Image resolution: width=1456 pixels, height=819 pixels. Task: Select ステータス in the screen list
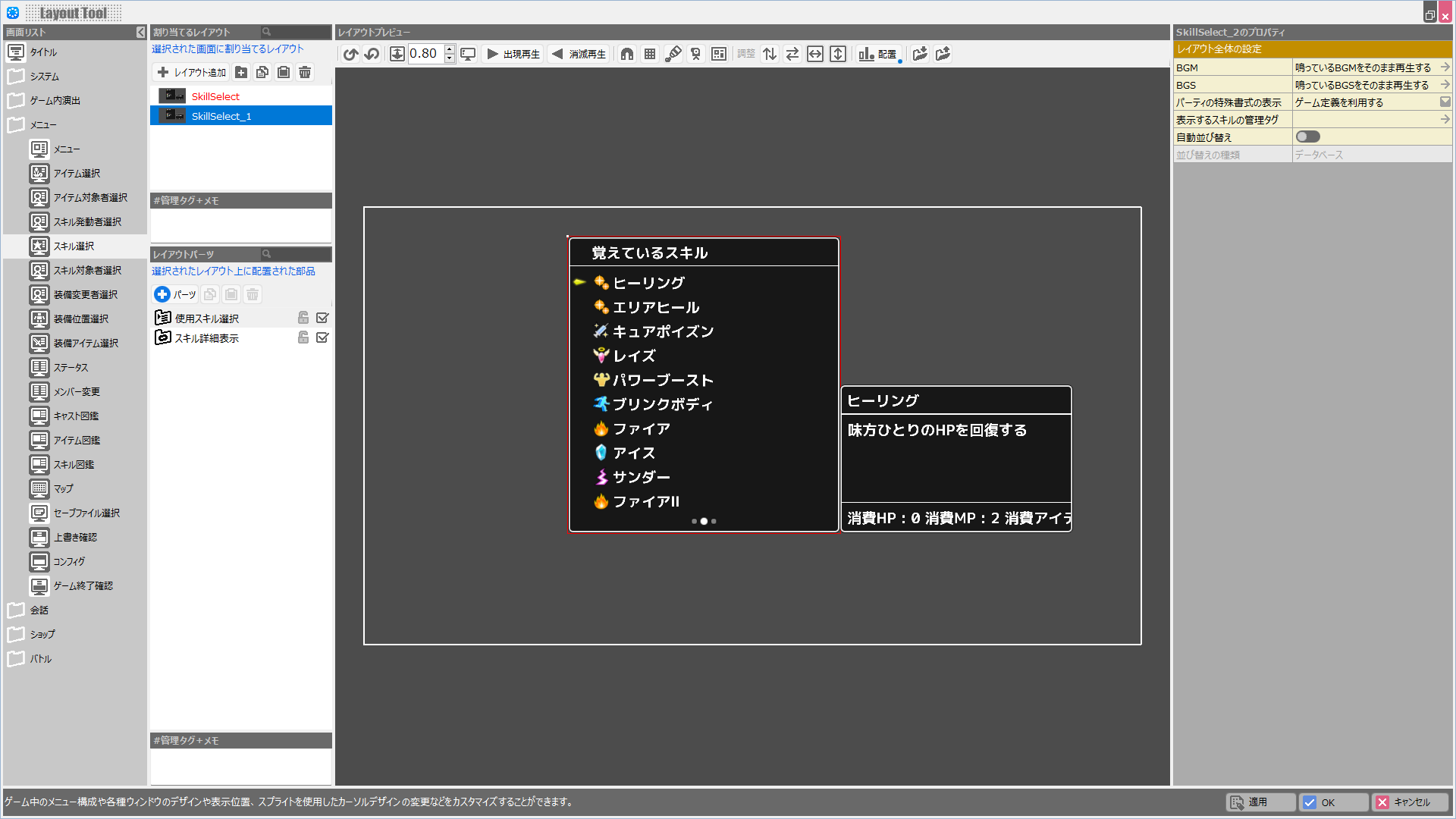click(71, 368)
